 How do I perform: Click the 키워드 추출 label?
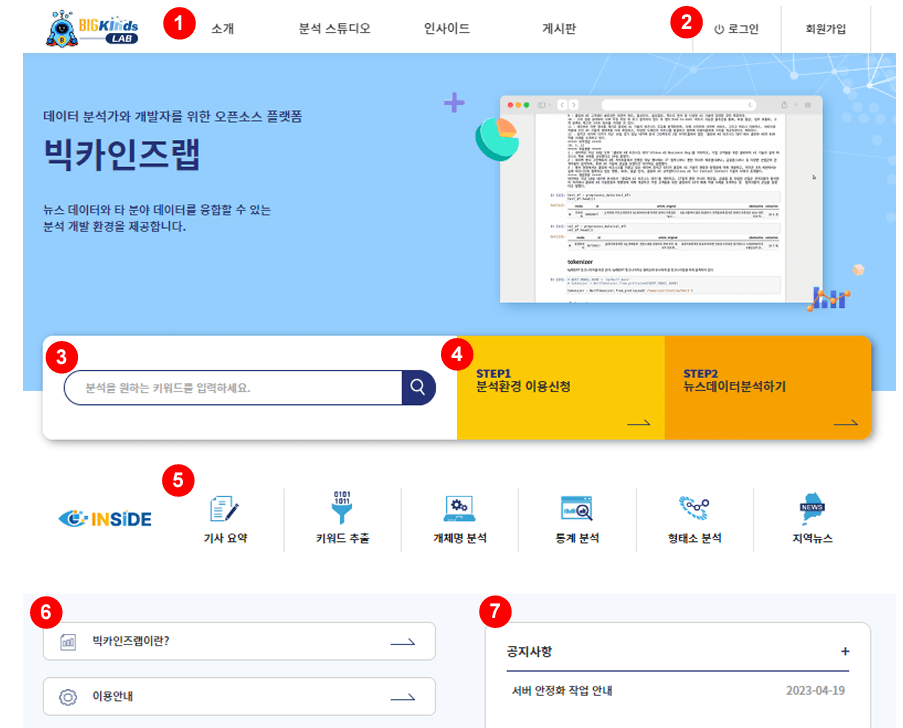click(x=343, y=538)
